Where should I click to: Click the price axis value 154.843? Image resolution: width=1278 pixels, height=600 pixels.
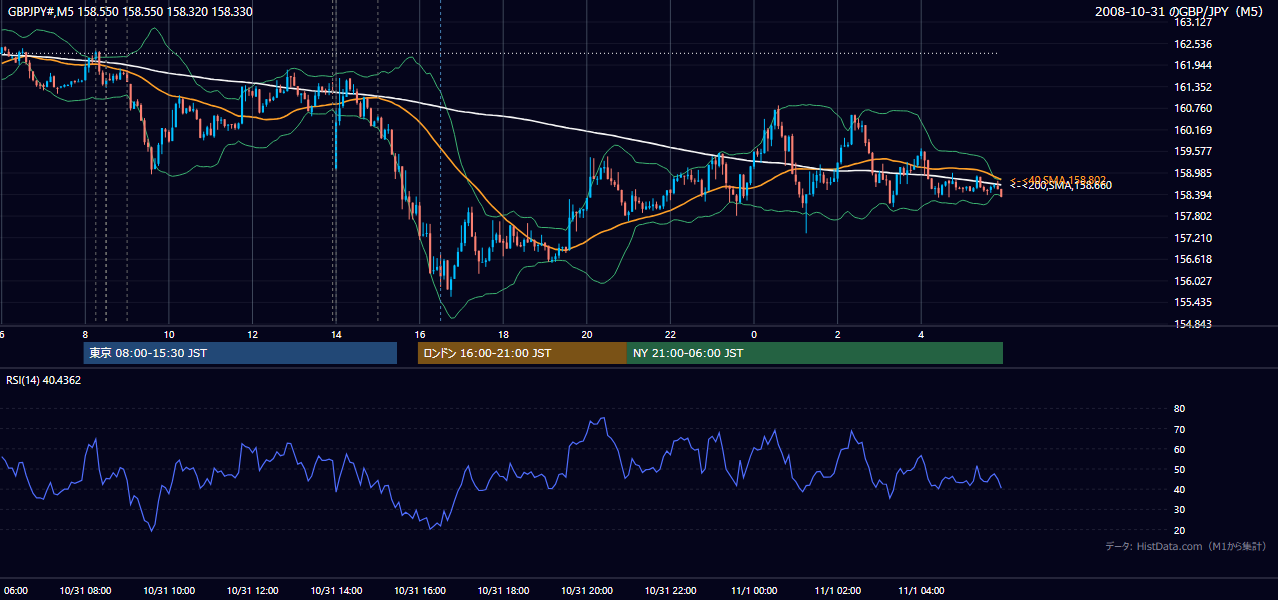(1192, 324)
